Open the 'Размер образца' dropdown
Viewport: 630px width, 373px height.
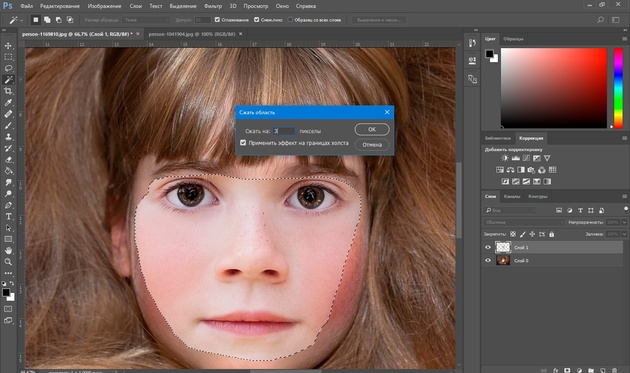click(x=146, y=20)
